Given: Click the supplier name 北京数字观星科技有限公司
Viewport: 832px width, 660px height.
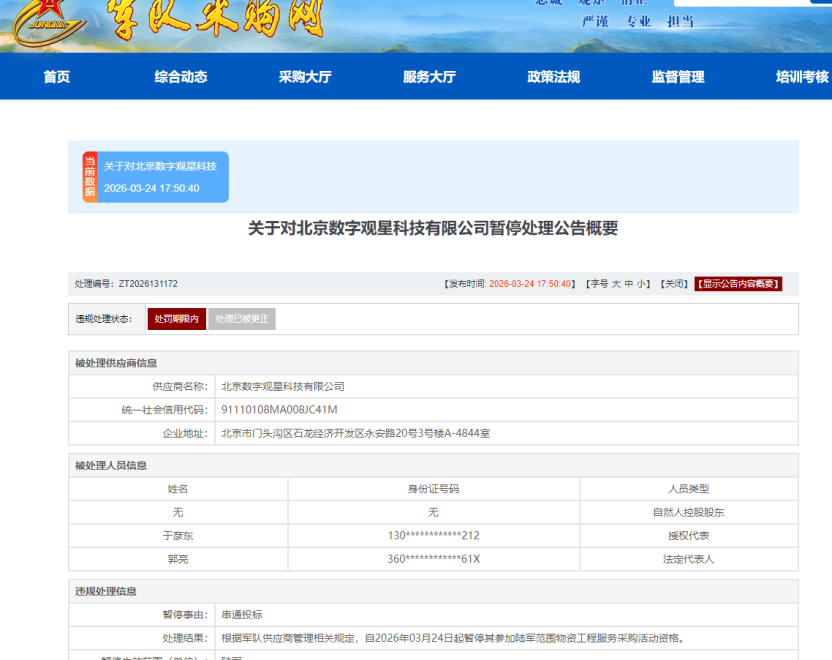Looking at the screenshot, I should coord(283,386).
